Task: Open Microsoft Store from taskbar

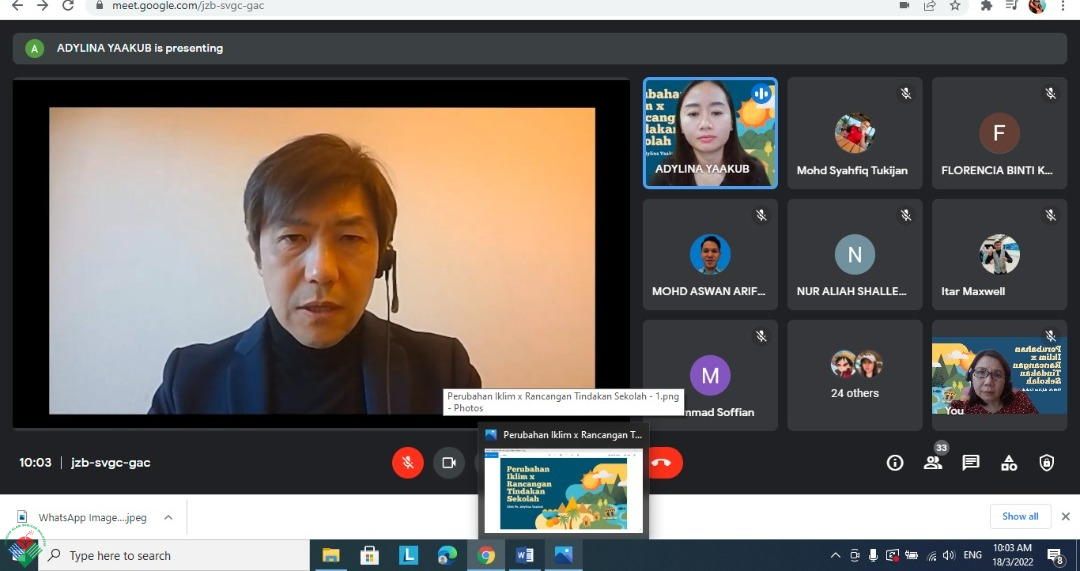Action: (370, 555)
